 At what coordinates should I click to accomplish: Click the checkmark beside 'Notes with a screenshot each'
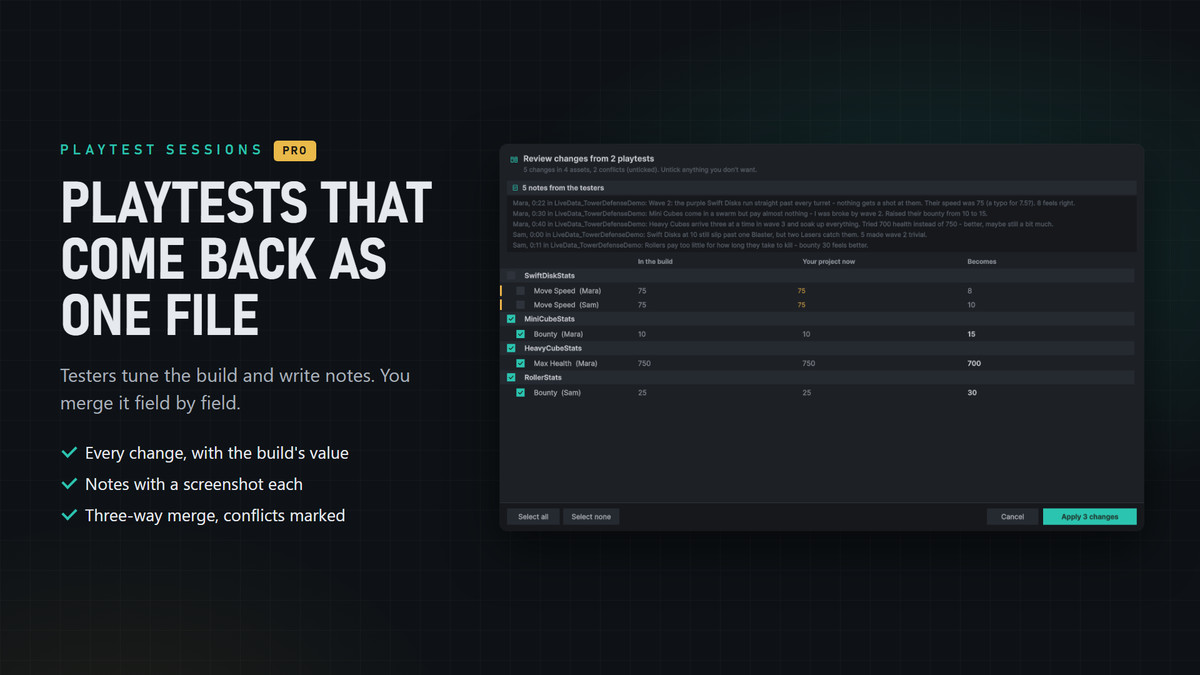coord(69,484)
